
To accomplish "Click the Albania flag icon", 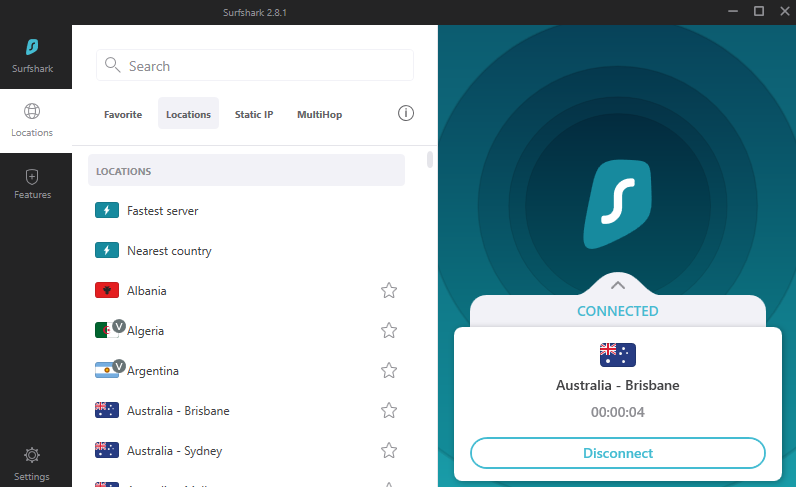I will pos(107,290).
